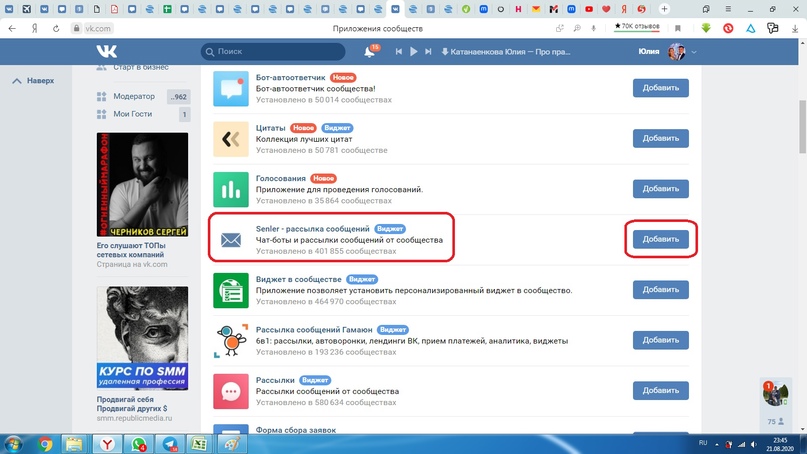The height and width of the screenshot is (454, 807).
Task: Open the Черников Сергей ad image
Action: tap(143, 185)
